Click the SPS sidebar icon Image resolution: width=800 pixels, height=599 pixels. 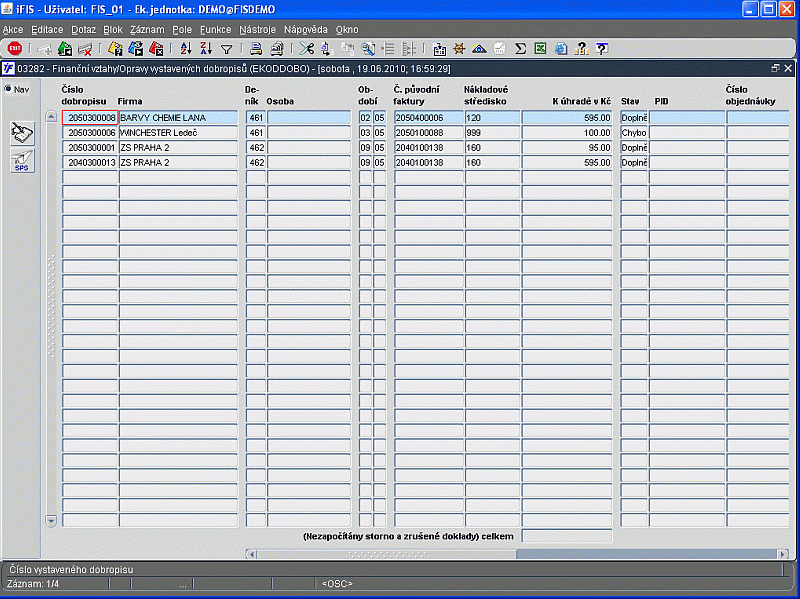22,161
